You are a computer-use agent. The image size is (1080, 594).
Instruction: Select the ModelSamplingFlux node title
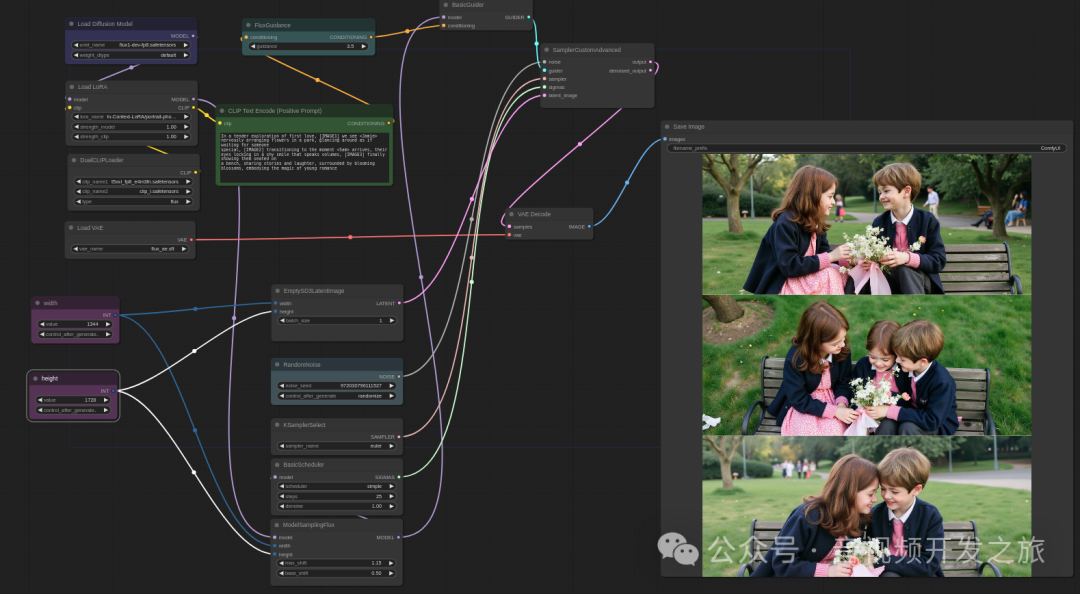pos(309,525)
